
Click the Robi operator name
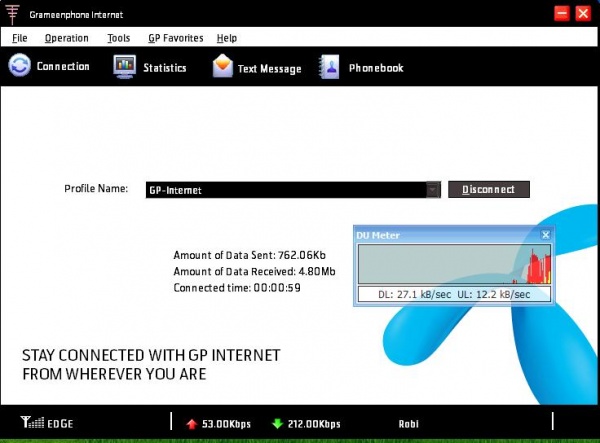coord(408,424)
